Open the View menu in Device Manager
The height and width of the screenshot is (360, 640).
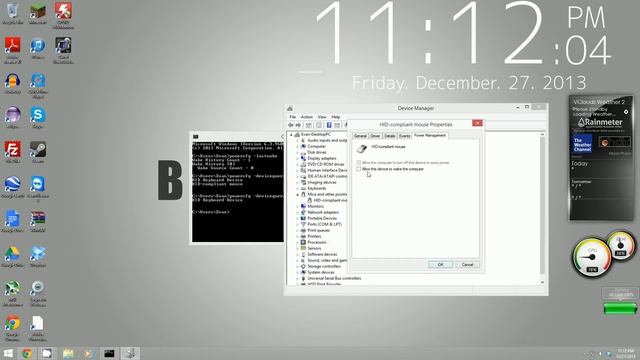[322, 117]
